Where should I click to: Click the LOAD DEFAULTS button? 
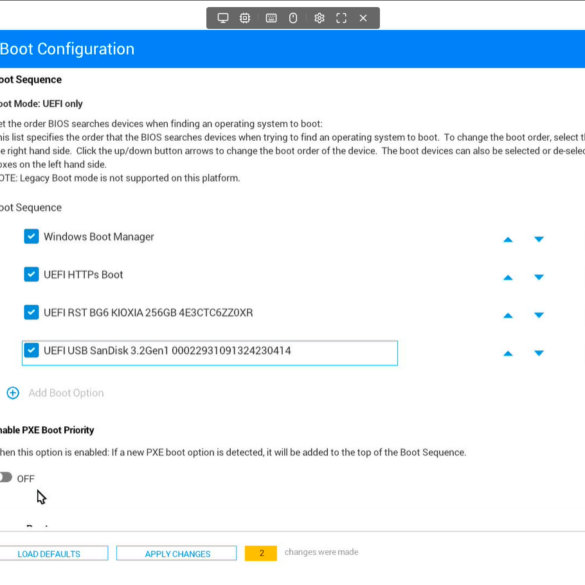click(54, 553)
